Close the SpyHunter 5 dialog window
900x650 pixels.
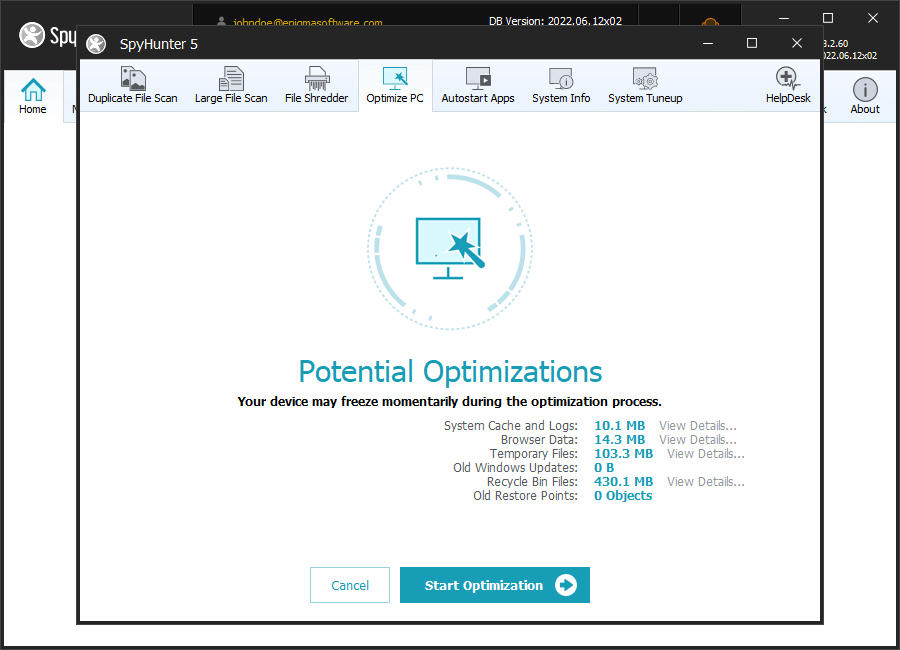click(x=797, y=43)
